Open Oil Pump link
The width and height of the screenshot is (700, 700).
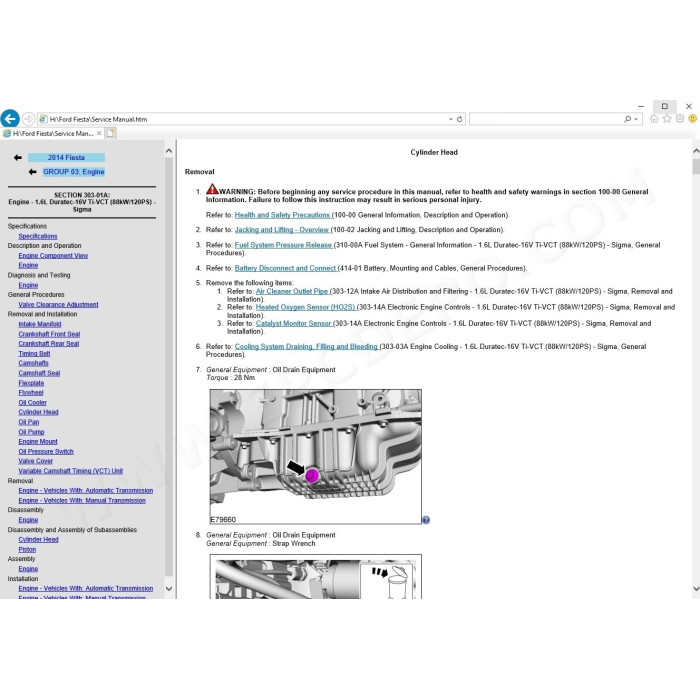(x=31, y=432)
